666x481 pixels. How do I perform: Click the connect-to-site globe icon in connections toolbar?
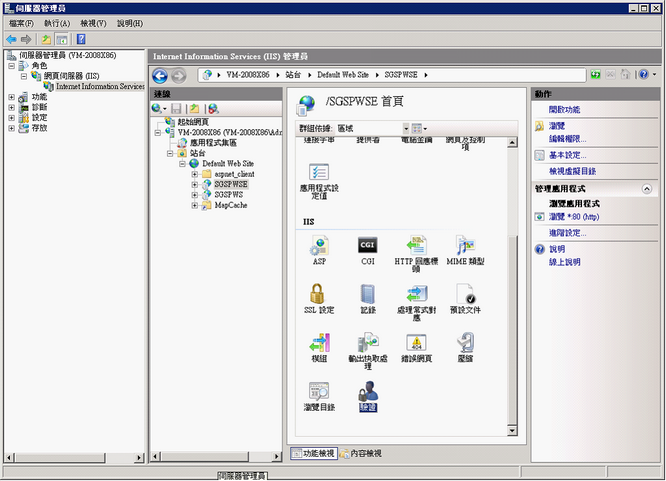213,109
